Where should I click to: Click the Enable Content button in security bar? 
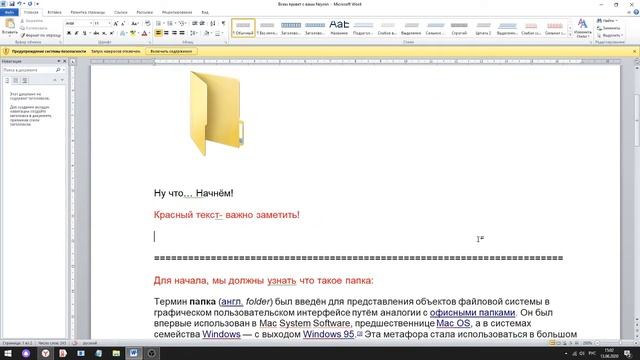[x=171, y=51]
